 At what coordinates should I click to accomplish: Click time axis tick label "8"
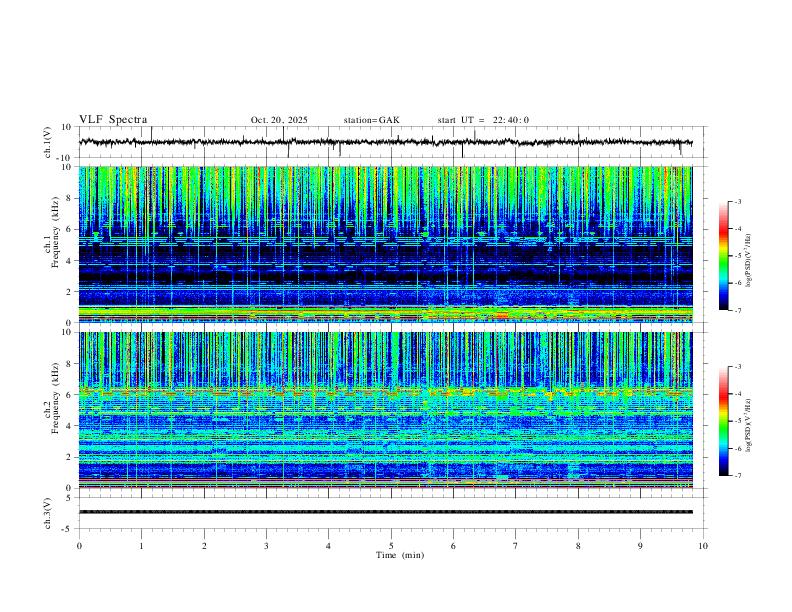pos(578,546)
